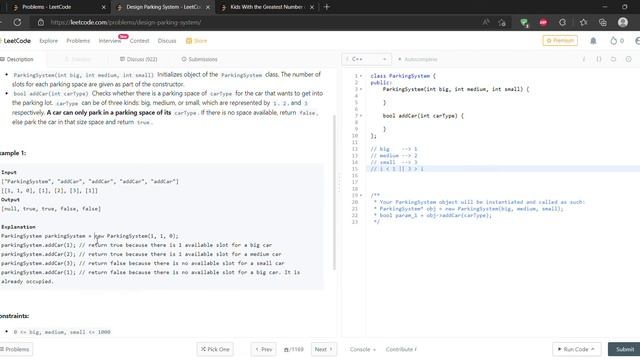Fold the constructor at line 3 arrow
Screen dimensions: 640x360
361,89
